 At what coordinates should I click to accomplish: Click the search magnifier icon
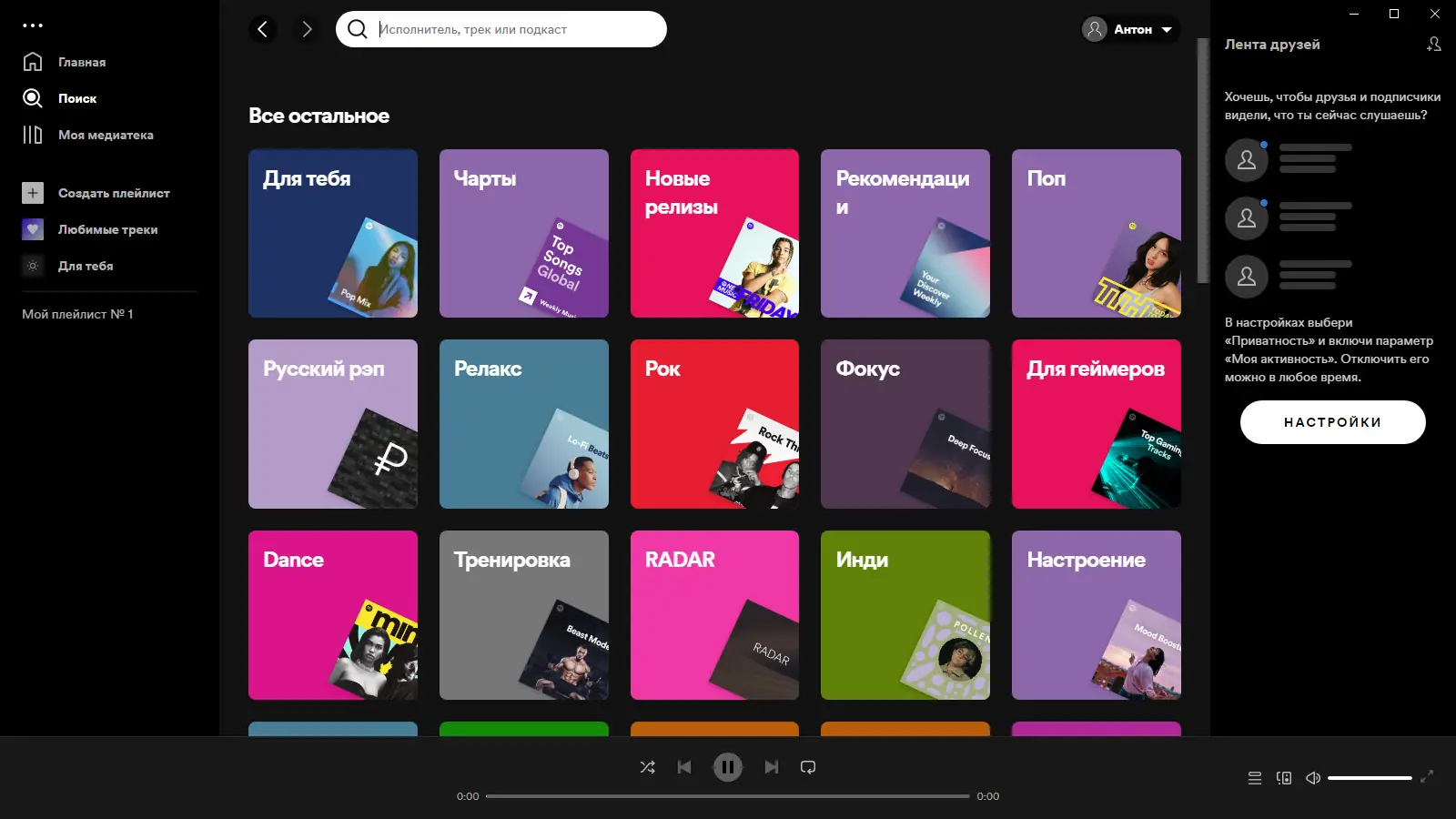358,29
